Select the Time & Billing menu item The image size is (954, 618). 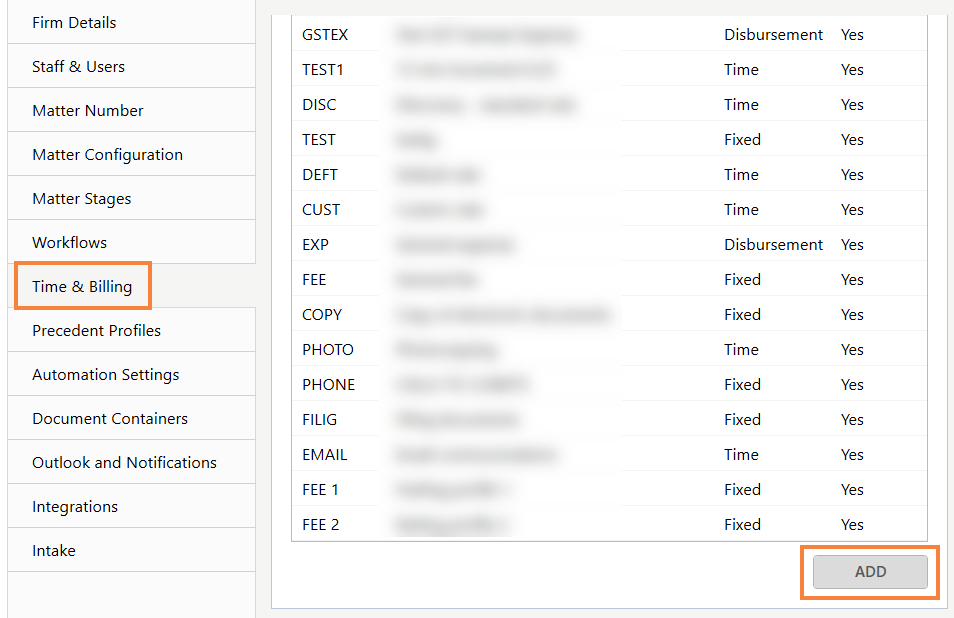pyautogui.click(x=82, y=286)
